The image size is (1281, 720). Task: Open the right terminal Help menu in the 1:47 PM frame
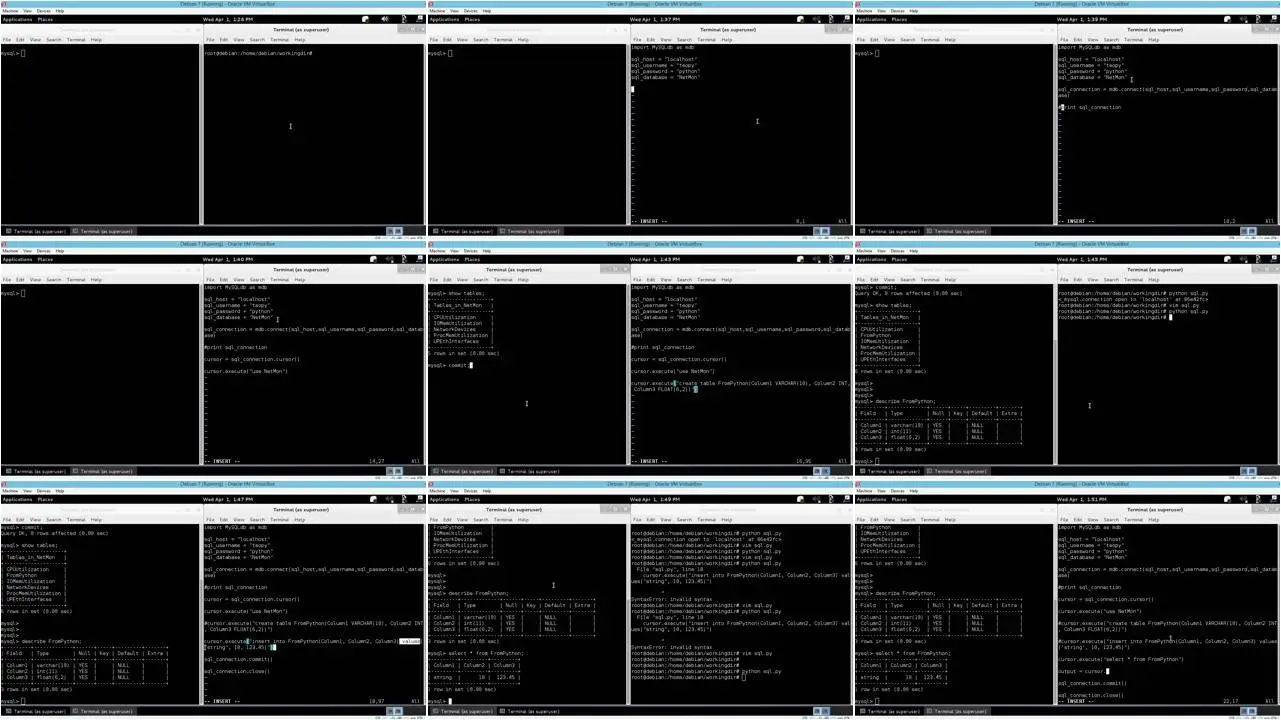(300, 520)
